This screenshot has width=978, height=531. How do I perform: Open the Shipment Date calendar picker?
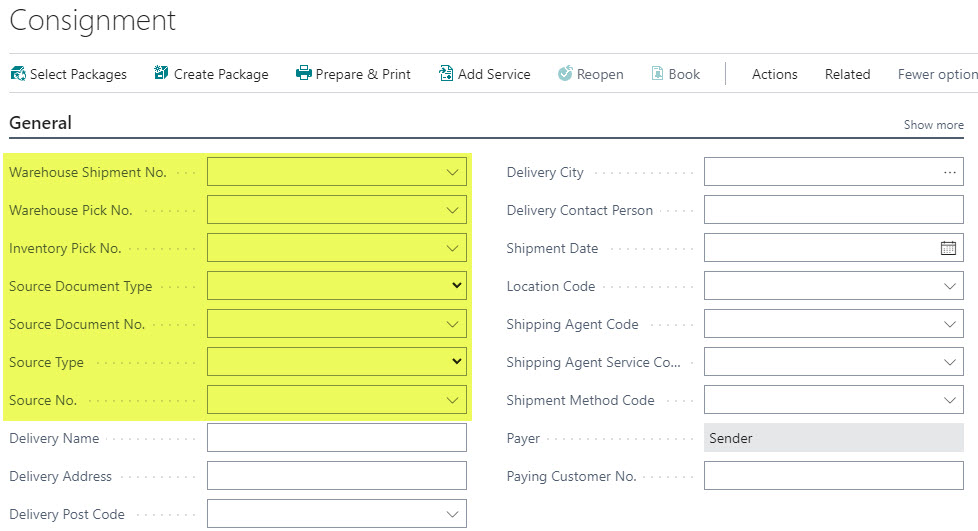click(948, 248)
